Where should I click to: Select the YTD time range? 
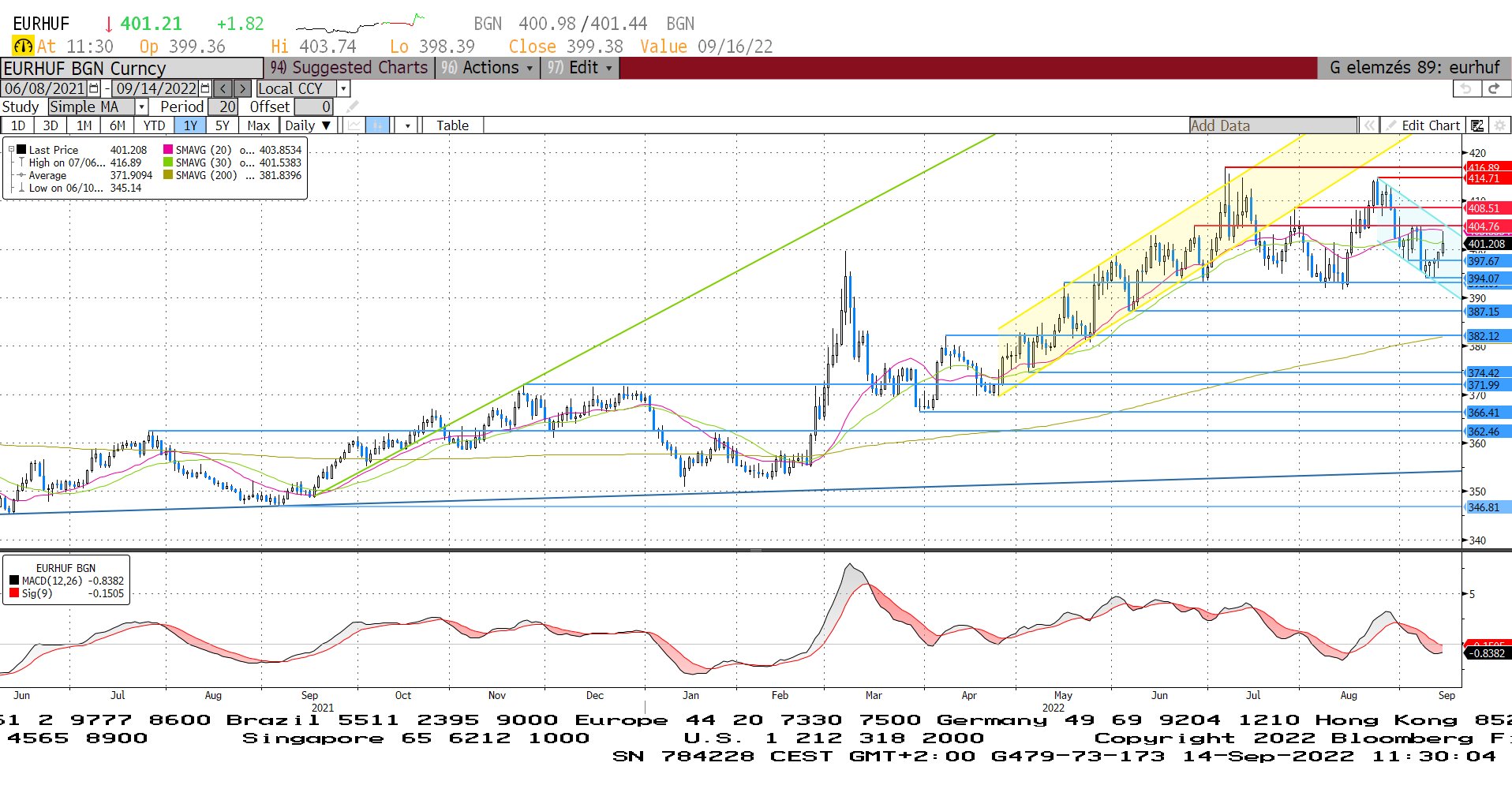[x=154, y=125]
